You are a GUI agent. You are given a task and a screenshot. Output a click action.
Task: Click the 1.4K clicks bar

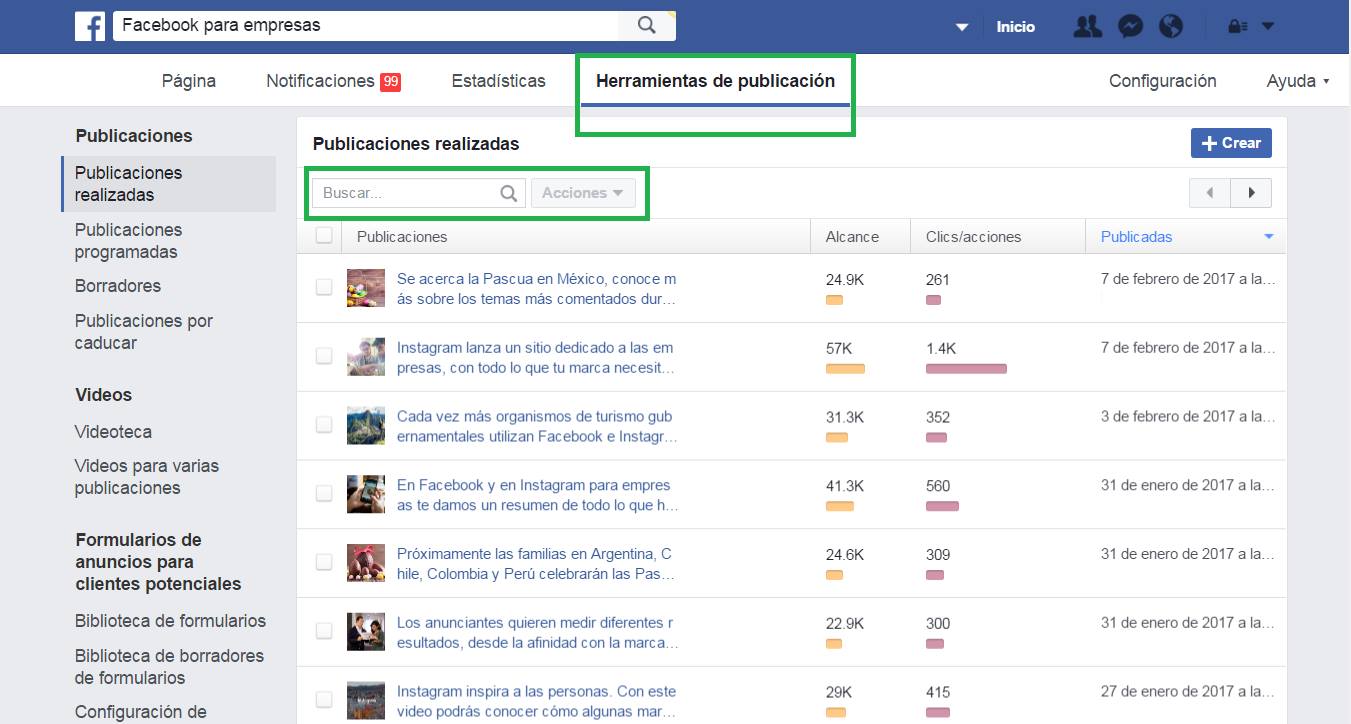966,369
